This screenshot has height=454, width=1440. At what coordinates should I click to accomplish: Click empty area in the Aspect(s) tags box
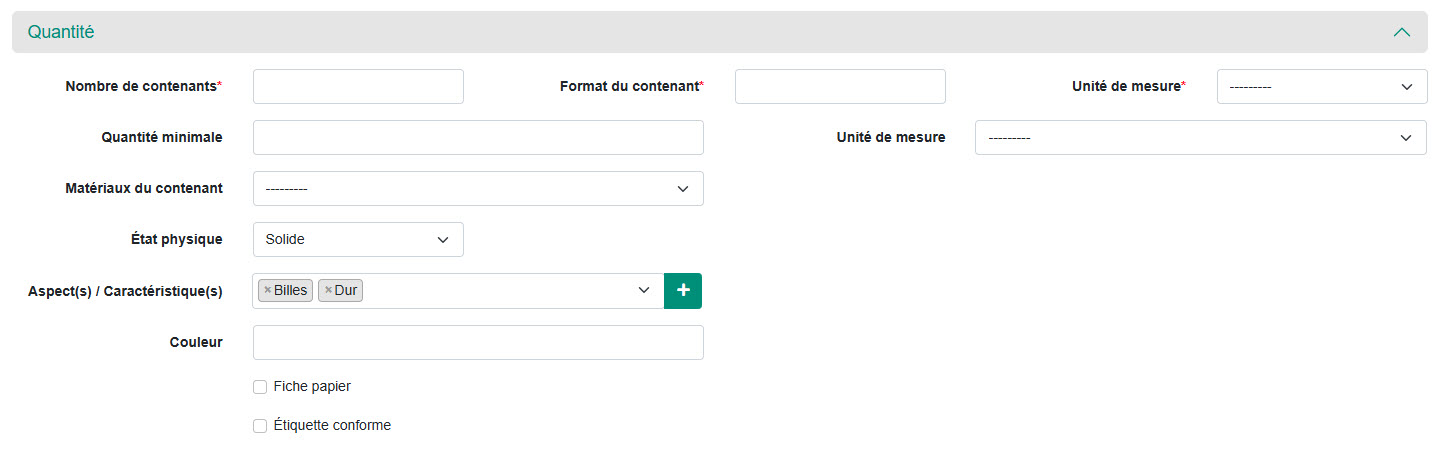500,290
